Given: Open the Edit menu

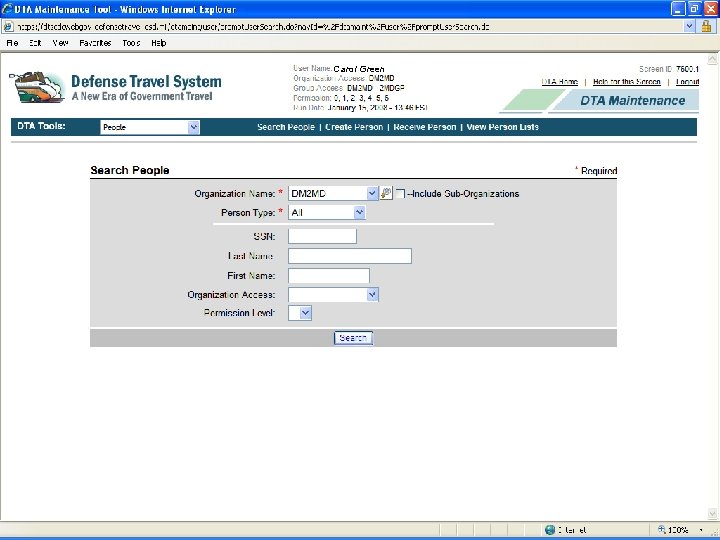Looking at the screenshot, I should [x=35, y=43].
